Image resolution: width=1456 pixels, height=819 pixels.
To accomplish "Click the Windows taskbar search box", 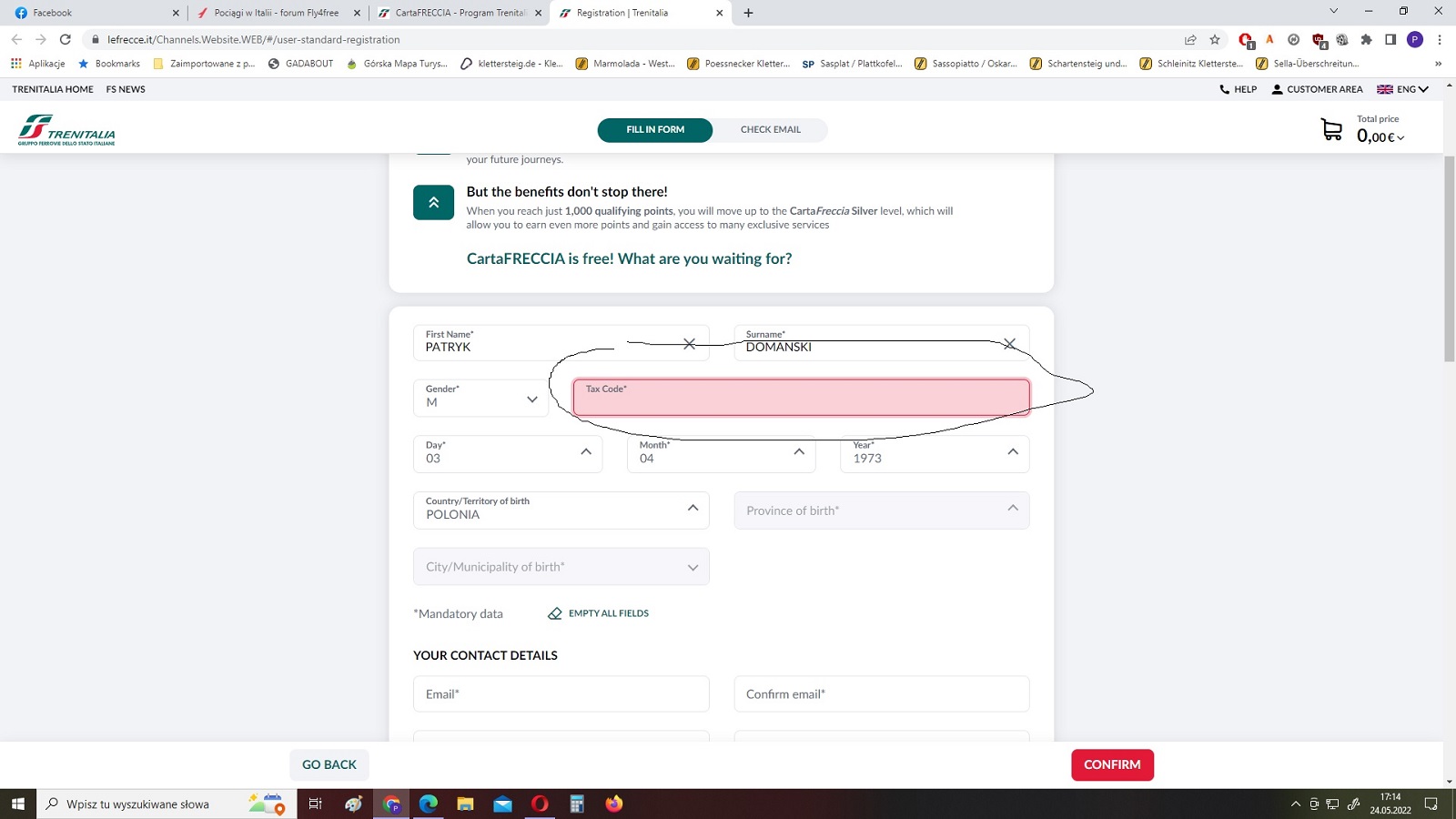I will tap(167, 804).
